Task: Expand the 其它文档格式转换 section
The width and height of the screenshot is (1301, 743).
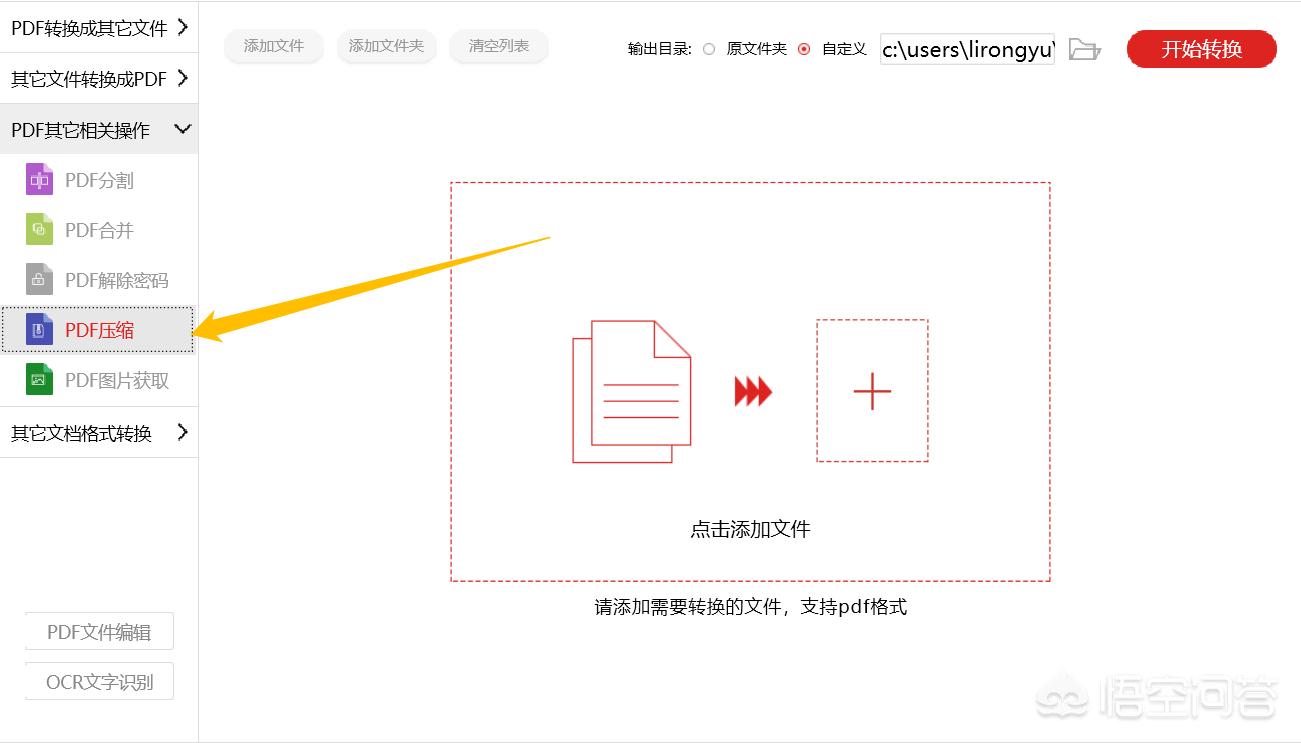Action: coord(97,432)
